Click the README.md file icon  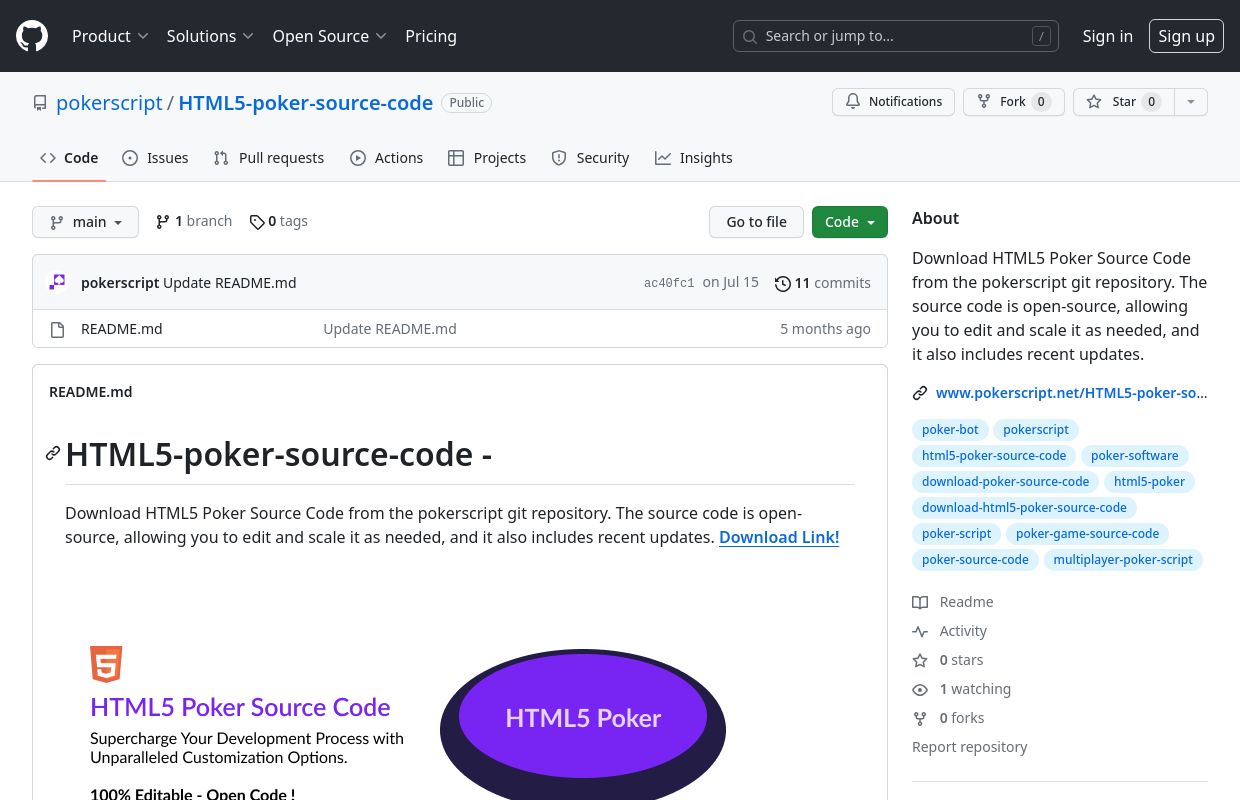58,329
